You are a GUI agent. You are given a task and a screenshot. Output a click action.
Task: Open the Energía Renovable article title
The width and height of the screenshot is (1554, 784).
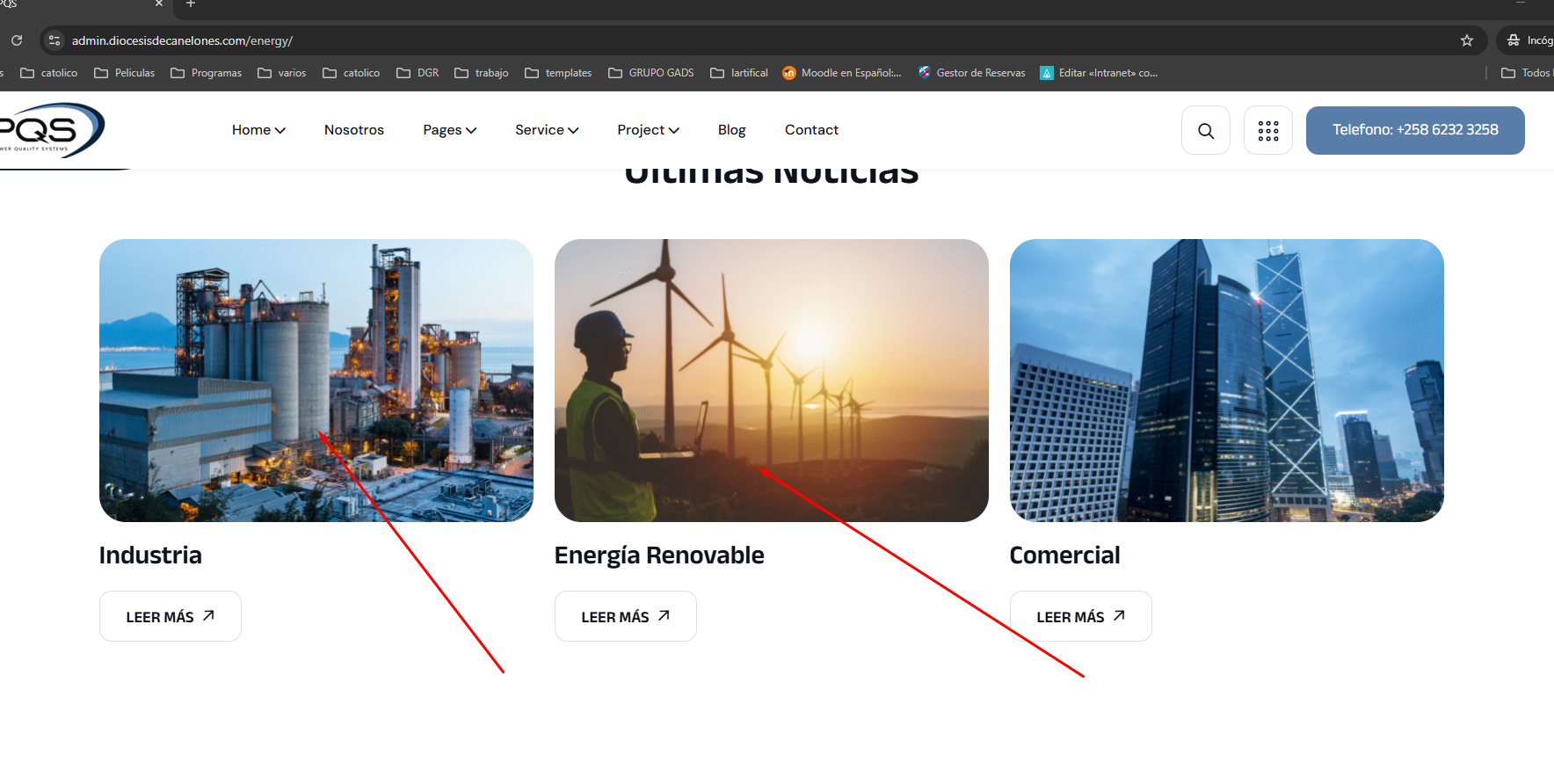click(659, 555)
